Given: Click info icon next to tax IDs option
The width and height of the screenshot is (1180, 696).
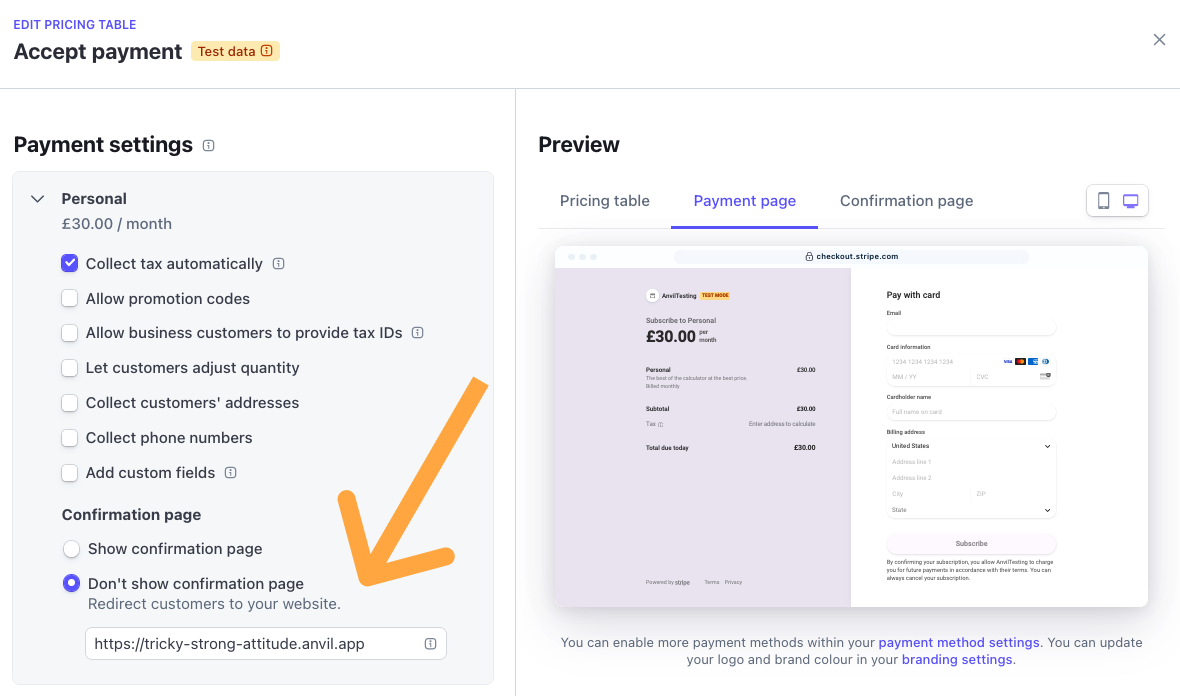Looking at the screenshot, I should point(418,333).
